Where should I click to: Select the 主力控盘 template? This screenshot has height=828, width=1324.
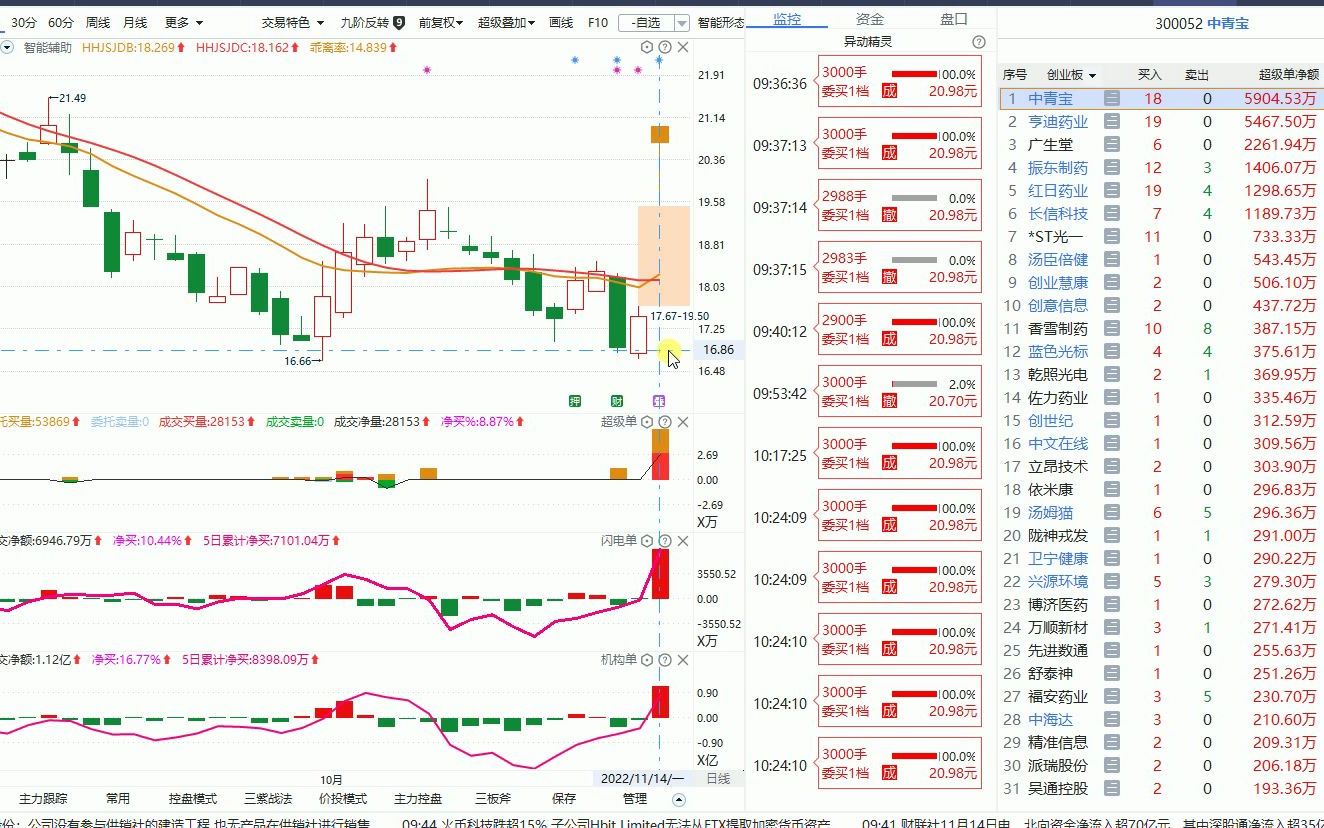[418, 799]
